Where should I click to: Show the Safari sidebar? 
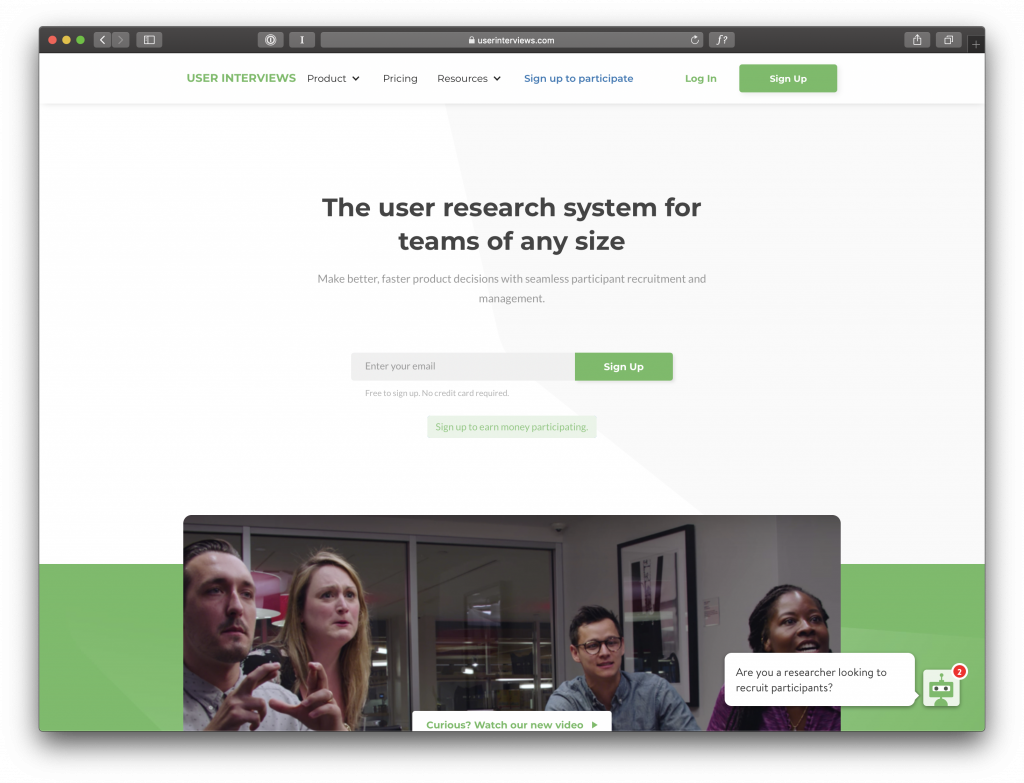[x=150, y=40]
